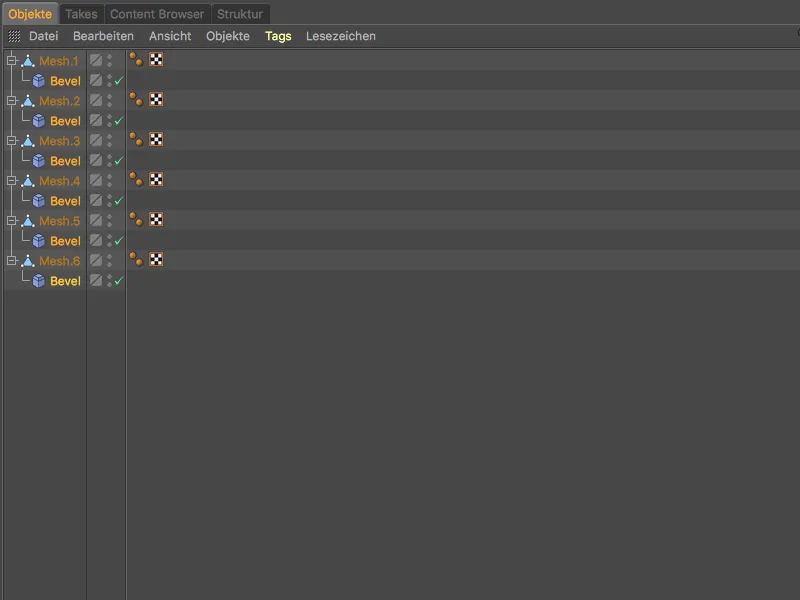The image size is (800, 600).
Task: Select the Phong tag on Mesh.5
Action: click(136, 219)
